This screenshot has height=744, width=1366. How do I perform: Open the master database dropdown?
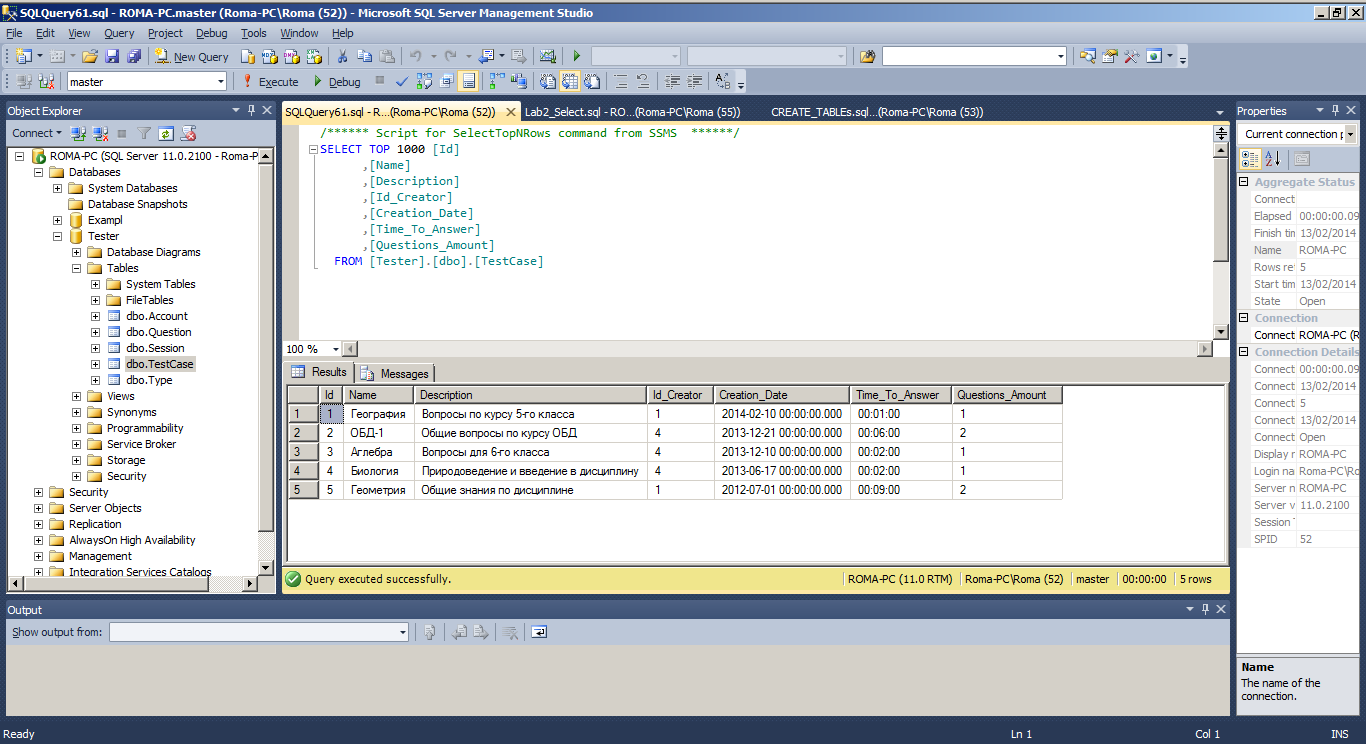point(221,81)
